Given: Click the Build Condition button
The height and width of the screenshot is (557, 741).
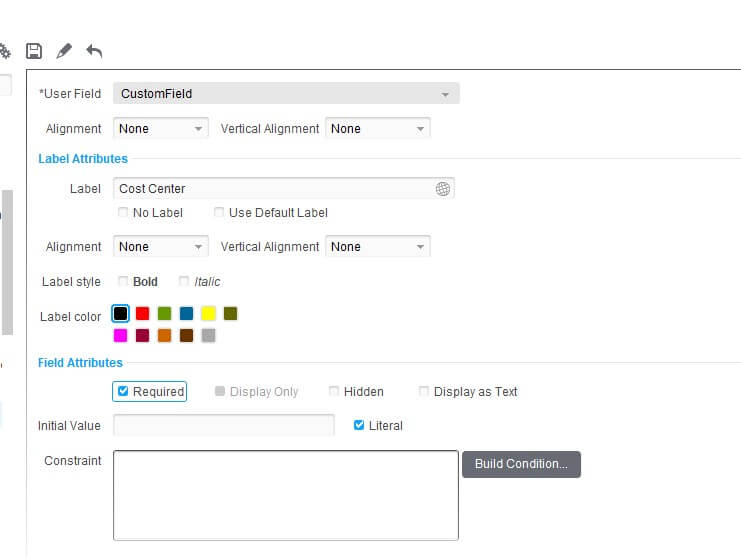Looking at the screenshot, I should tap(521, 464).
